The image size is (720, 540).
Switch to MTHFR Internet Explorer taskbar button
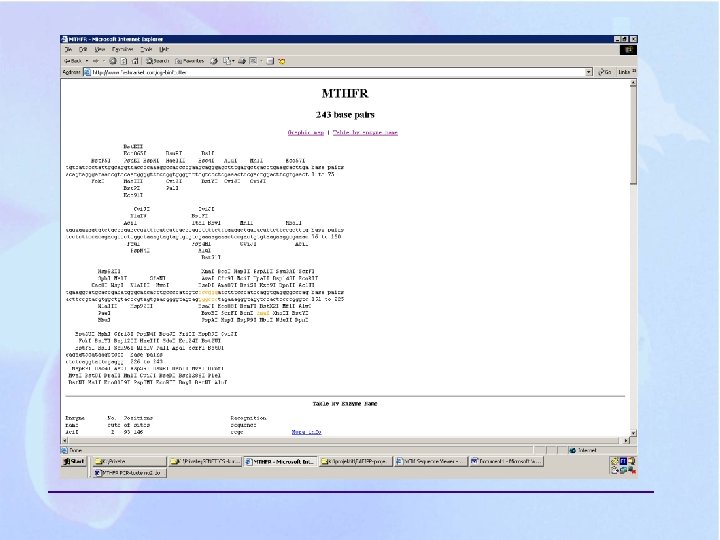tap(280, 461)
